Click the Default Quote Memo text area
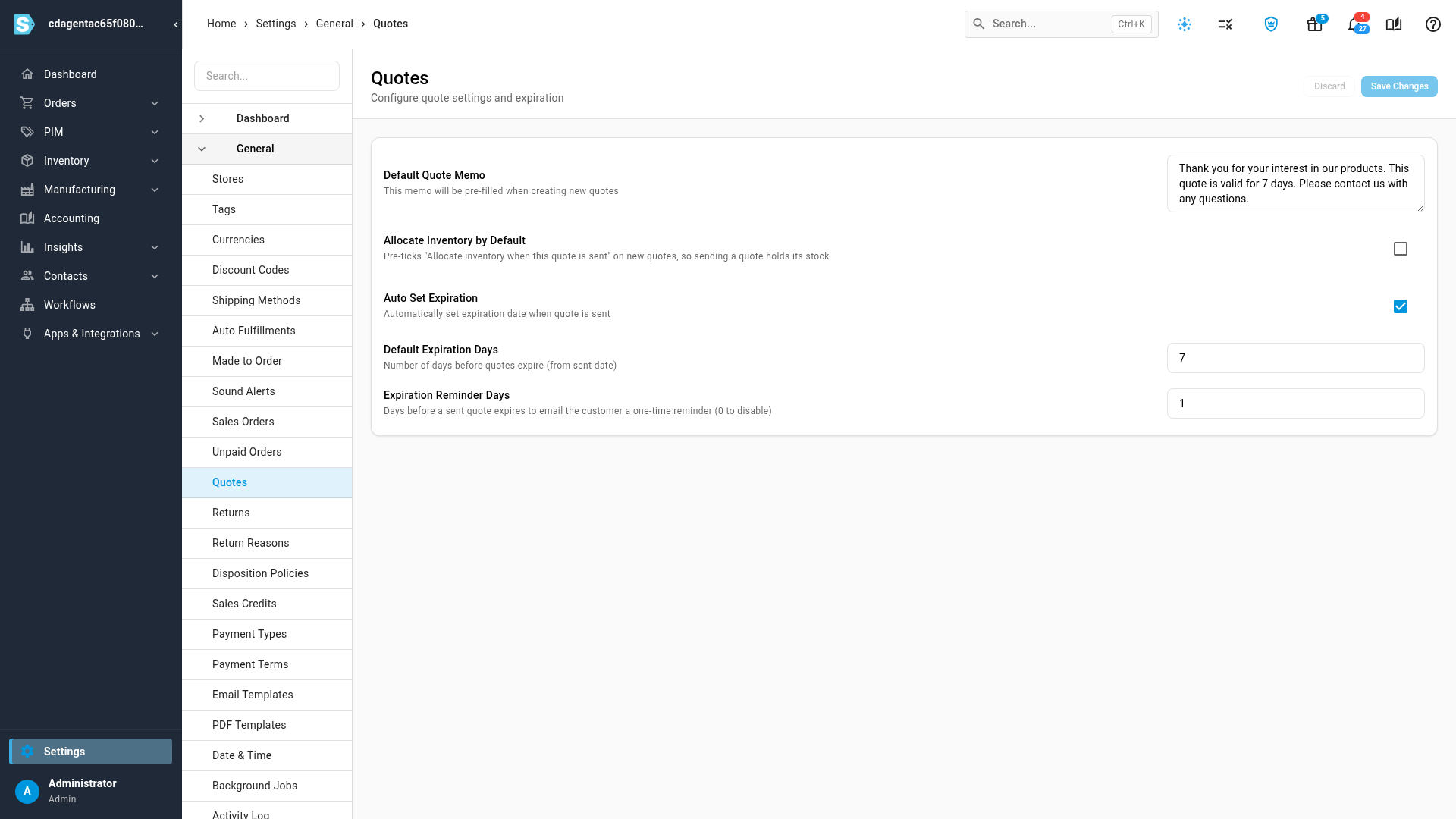The height and width of the screenshot is (819, 1456). pyautogui.click(x=1295, y=184)
